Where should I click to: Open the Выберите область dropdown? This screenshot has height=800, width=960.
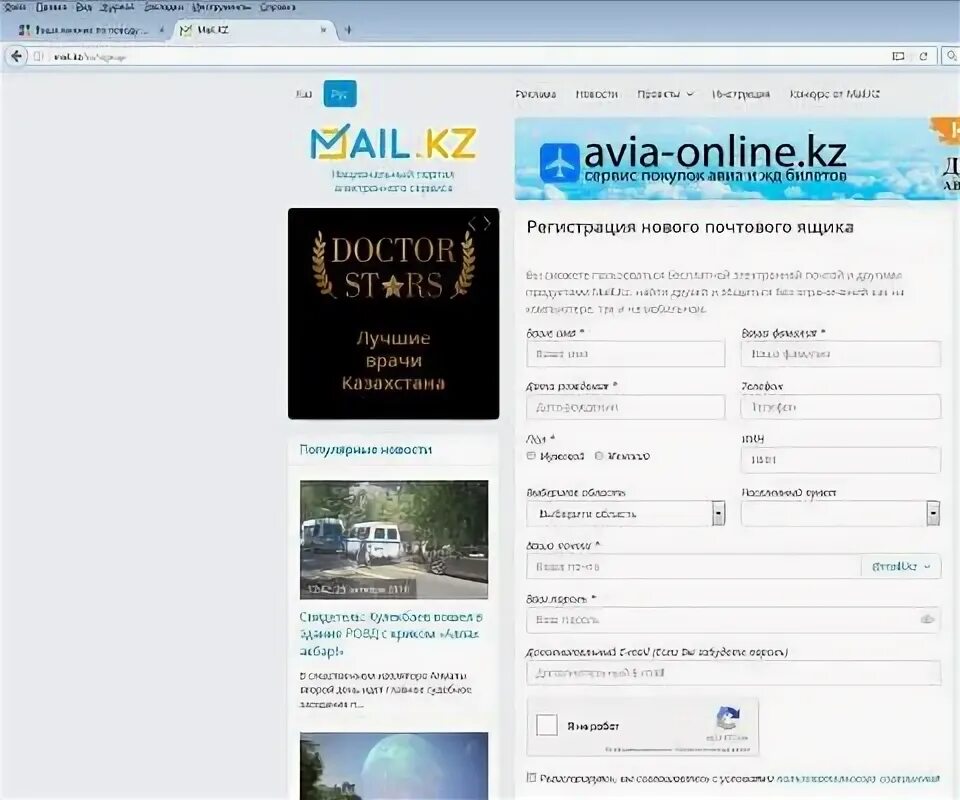tap(626, 514)
